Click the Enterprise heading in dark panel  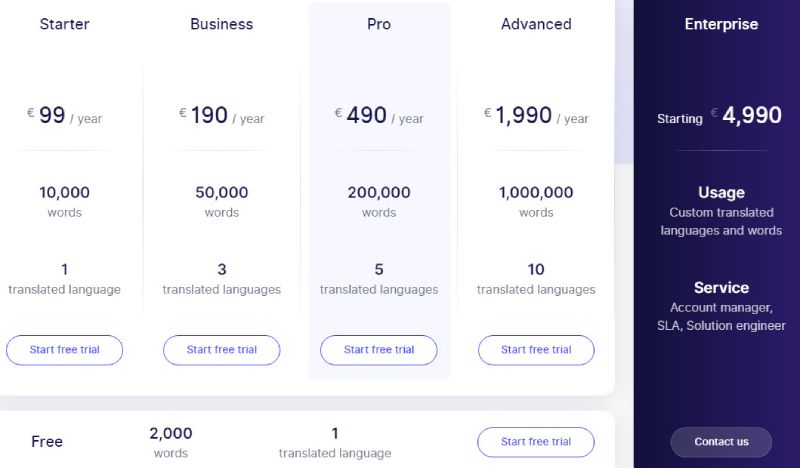(x=721, y=24)
